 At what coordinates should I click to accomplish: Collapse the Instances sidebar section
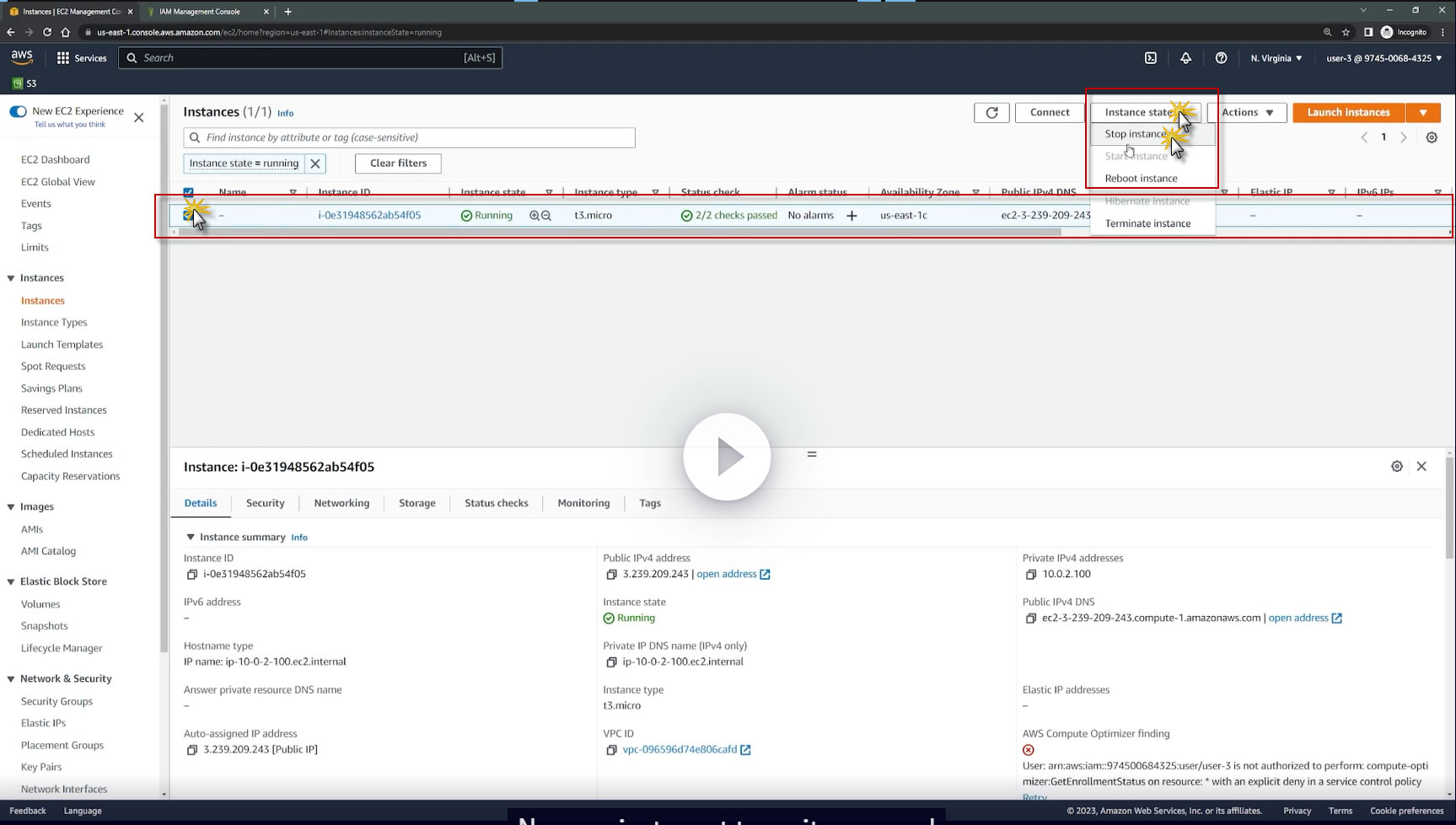coord(11,278)
